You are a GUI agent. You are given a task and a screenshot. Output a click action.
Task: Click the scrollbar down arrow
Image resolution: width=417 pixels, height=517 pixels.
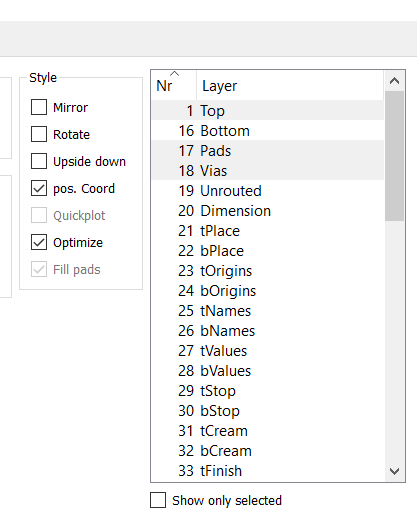click(x=394, y=471)
